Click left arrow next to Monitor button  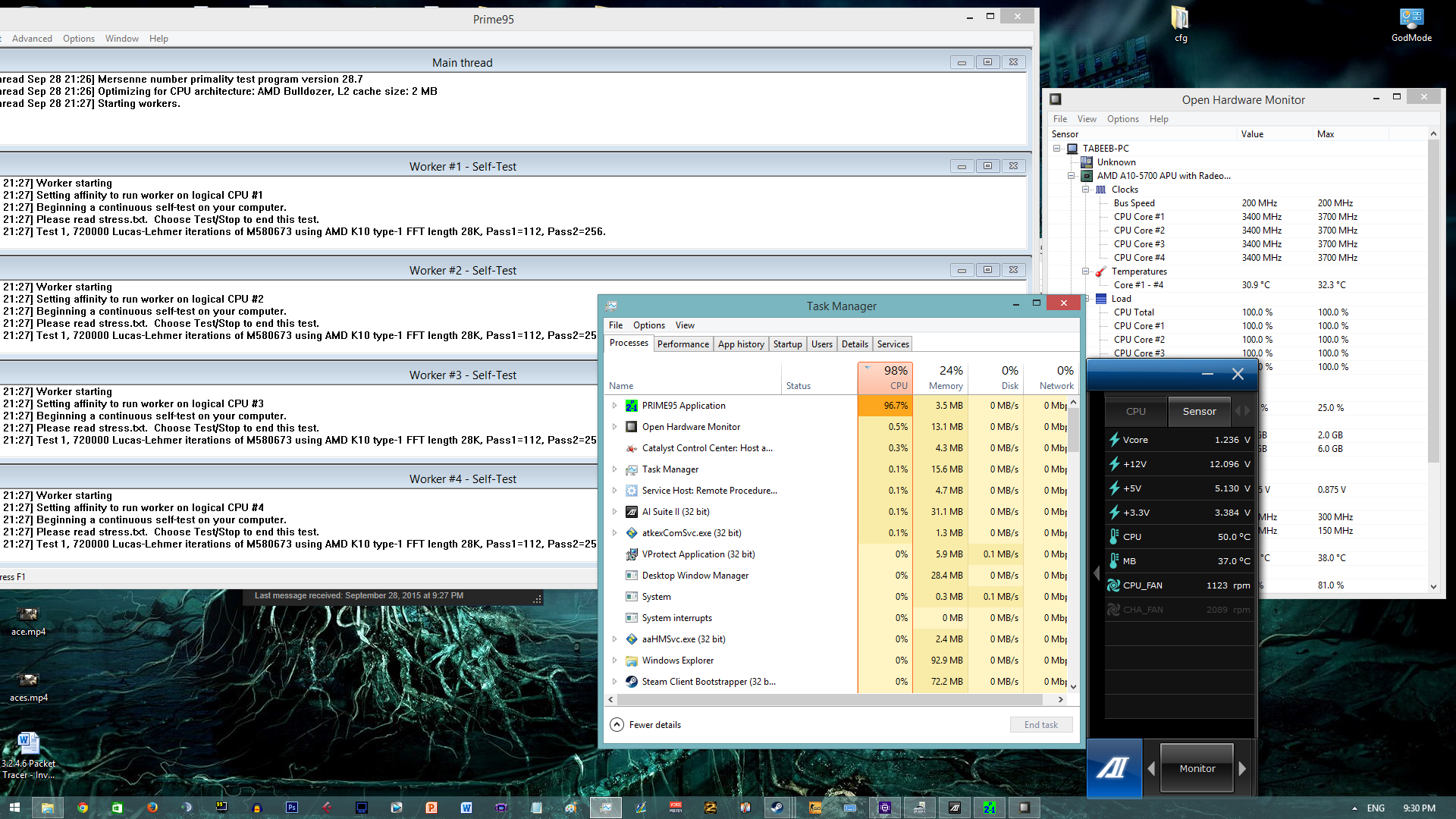pos(1151,768)
